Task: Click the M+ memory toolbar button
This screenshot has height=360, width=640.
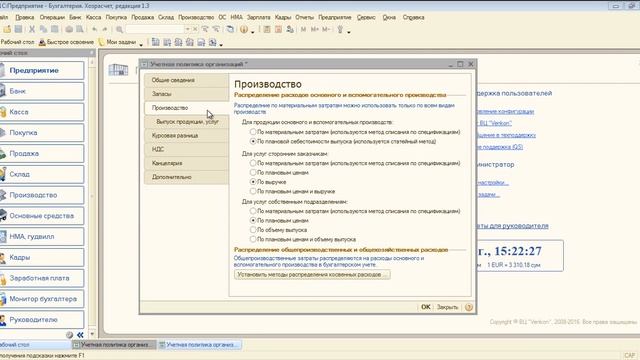Action: coord(314,29)
